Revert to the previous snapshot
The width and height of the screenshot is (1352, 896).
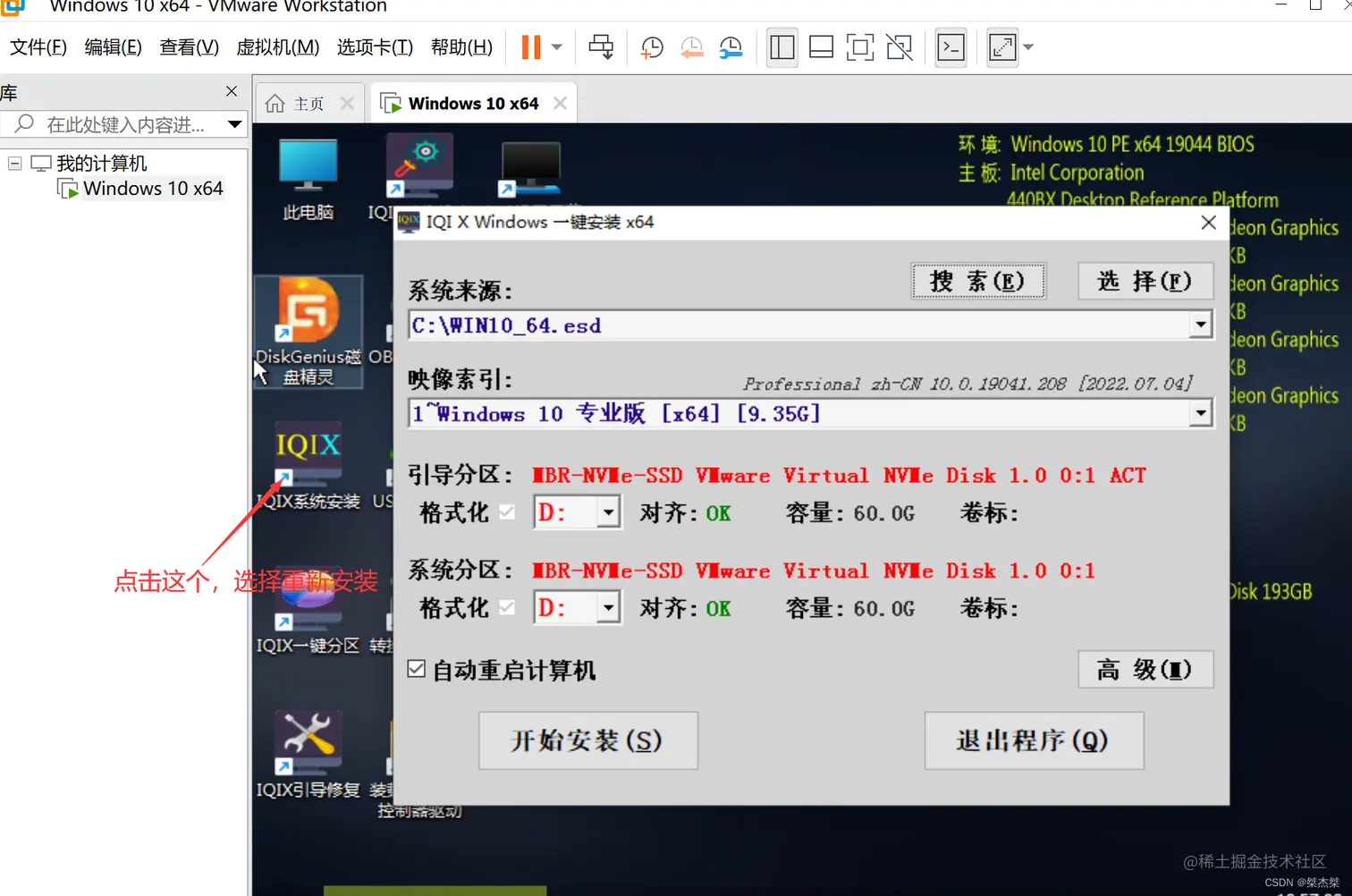coord(691,47)
